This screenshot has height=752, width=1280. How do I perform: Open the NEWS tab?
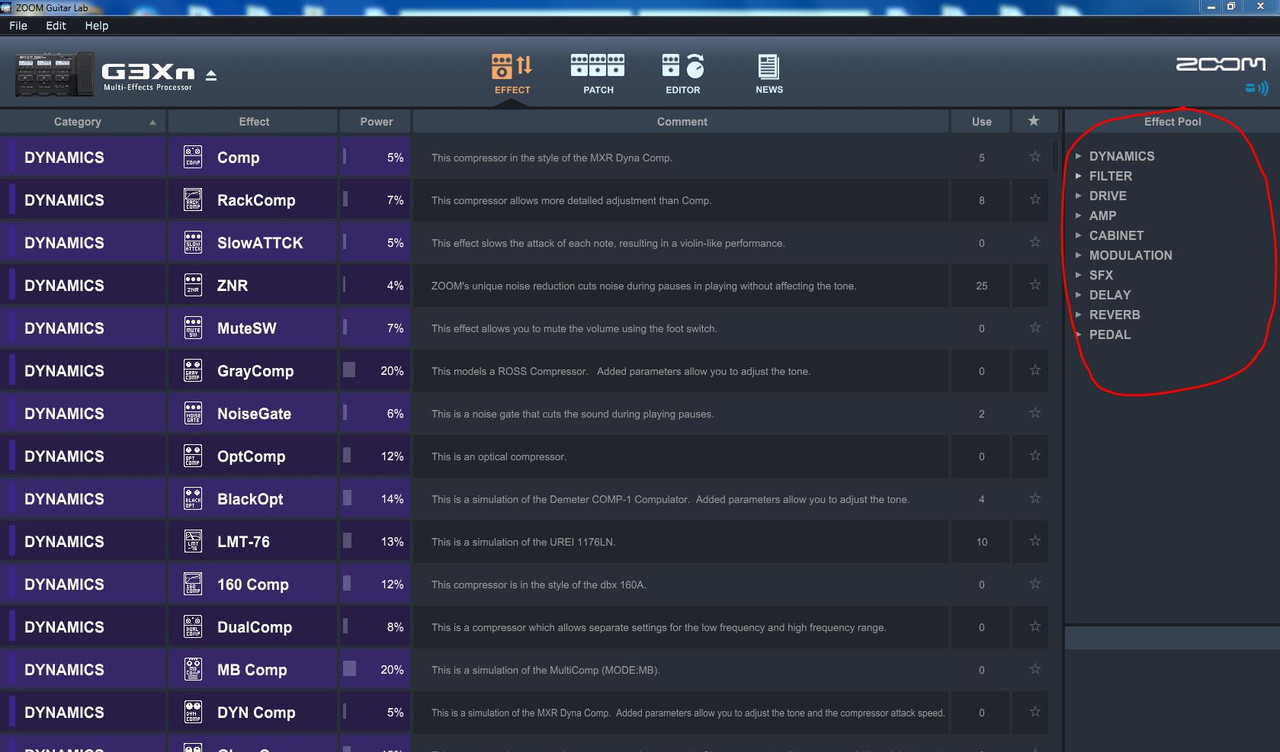[769, 74]
